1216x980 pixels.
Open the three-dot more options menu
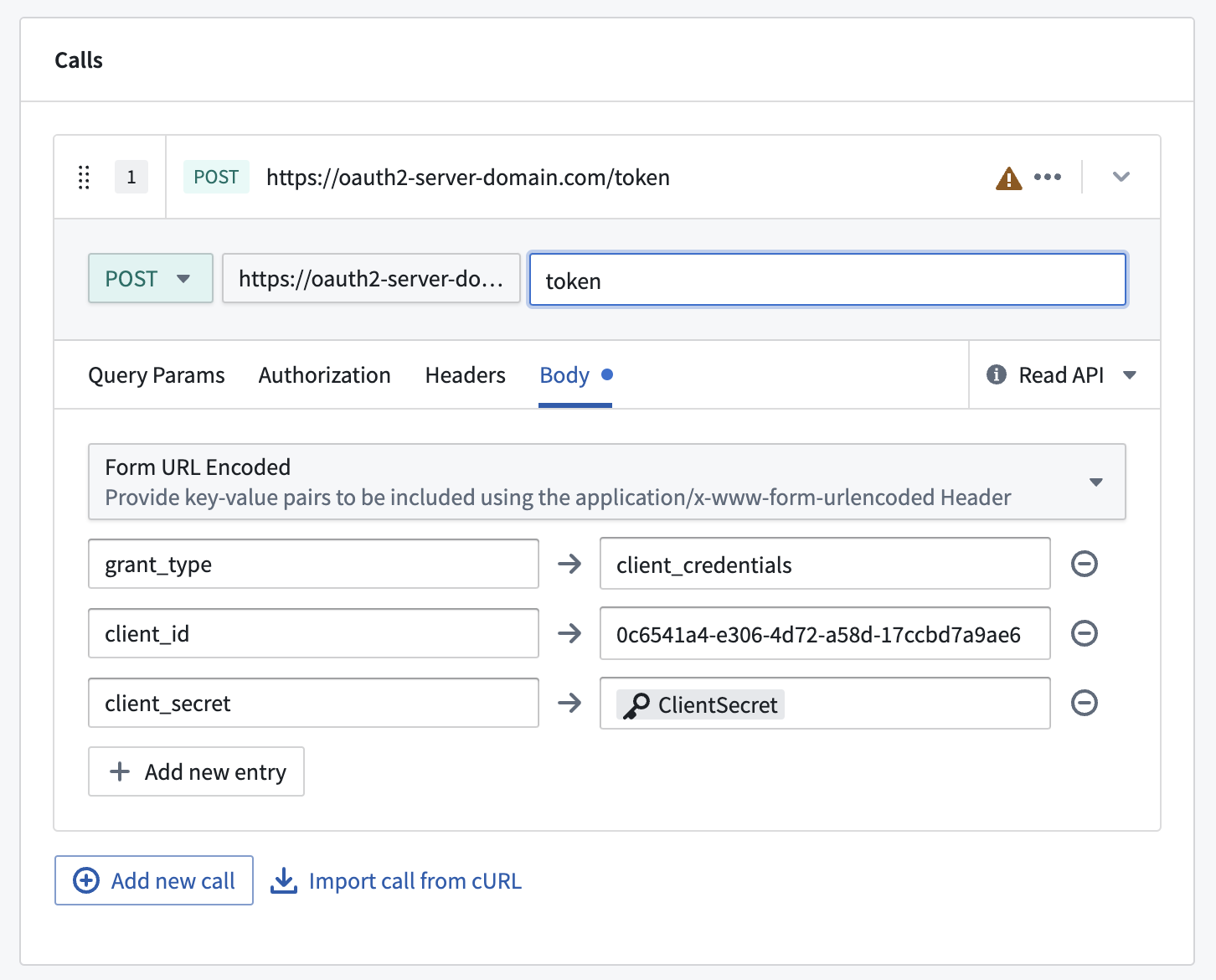coord(1048,177)
